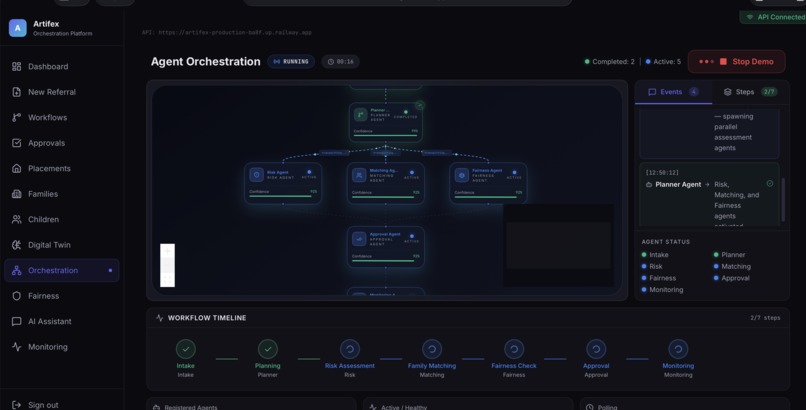This screenshot has width=806, height=410.
Task: Open Workflows via its branch icon
Action: coord(16,117)
